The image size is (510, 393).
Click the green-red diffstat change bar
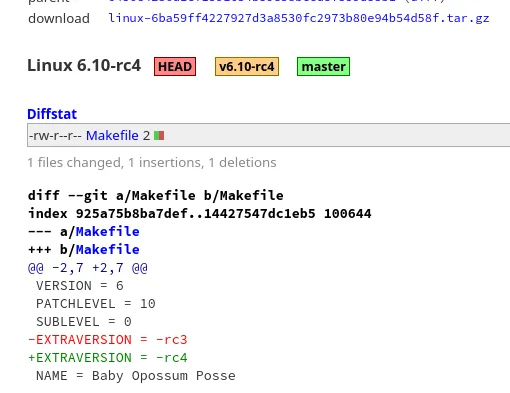tap(159, 135)
